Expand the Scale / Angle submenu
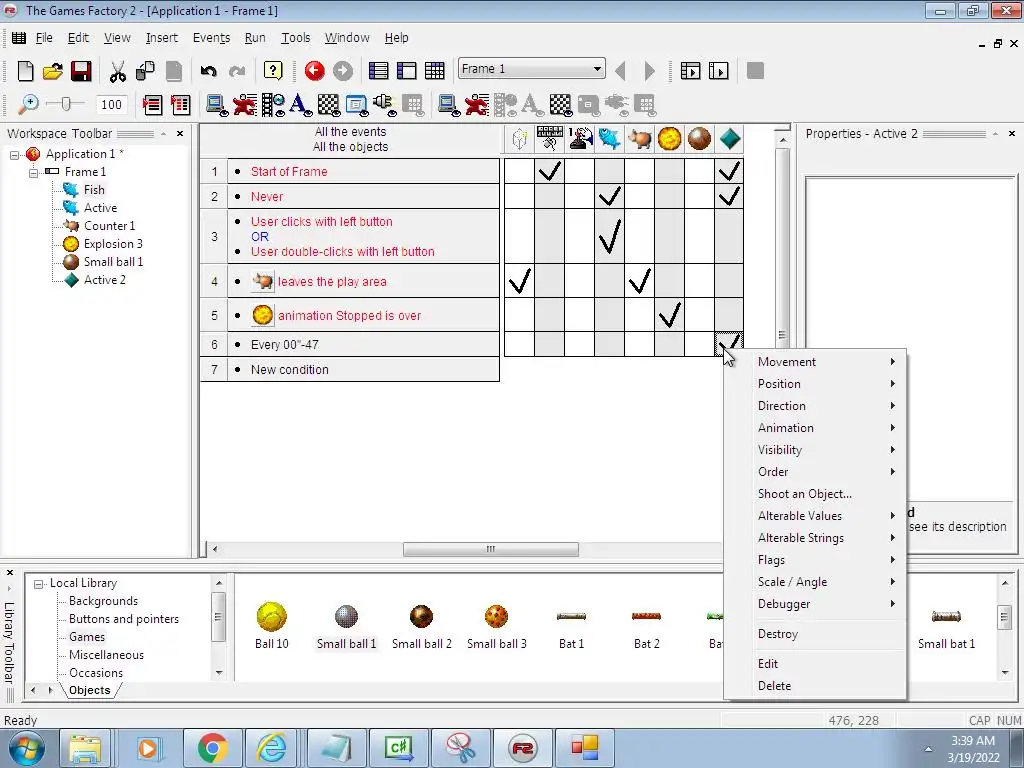Viewport: 1024px width, 768px height. (815, 582)
